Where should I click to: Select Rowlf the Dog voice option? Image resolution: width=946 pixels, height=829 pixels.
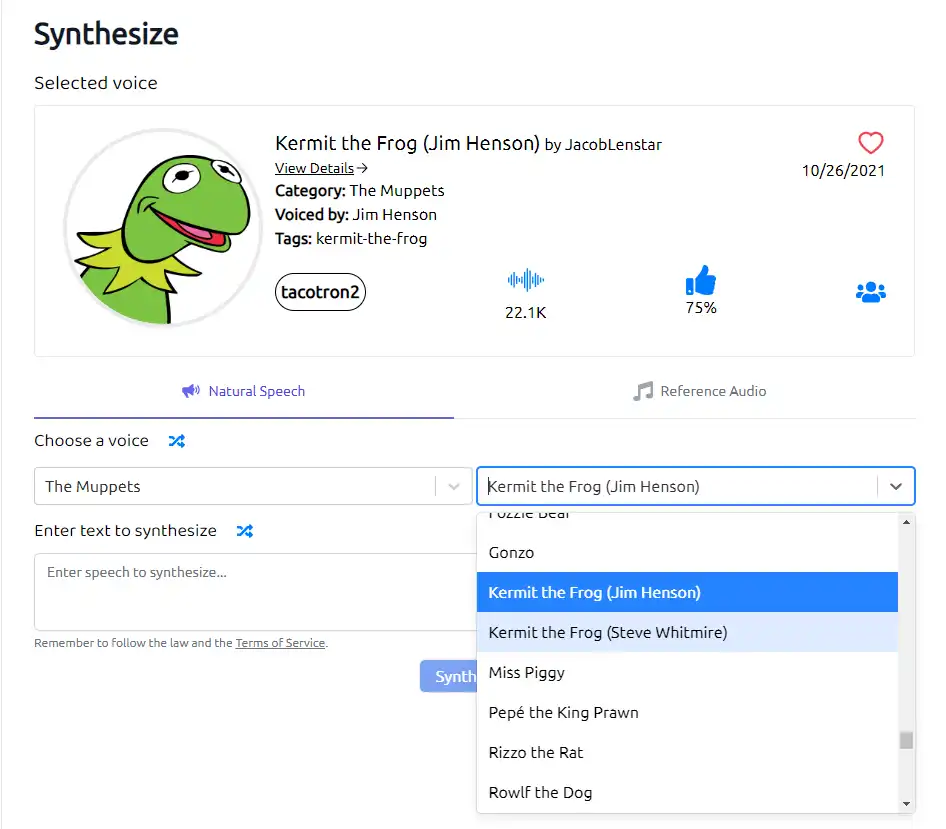click(687, 792)
